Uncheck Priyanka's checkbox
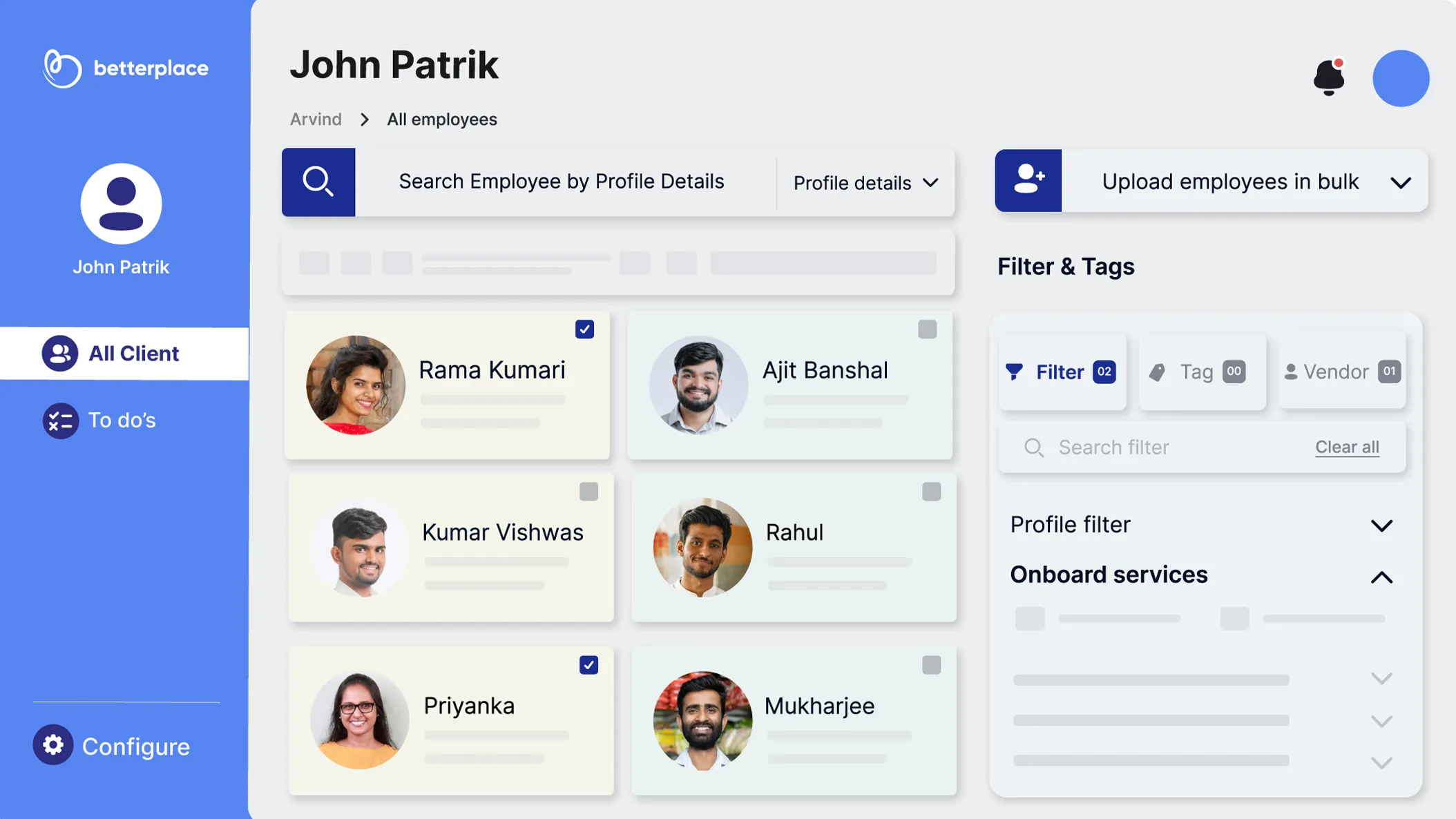 588,665
